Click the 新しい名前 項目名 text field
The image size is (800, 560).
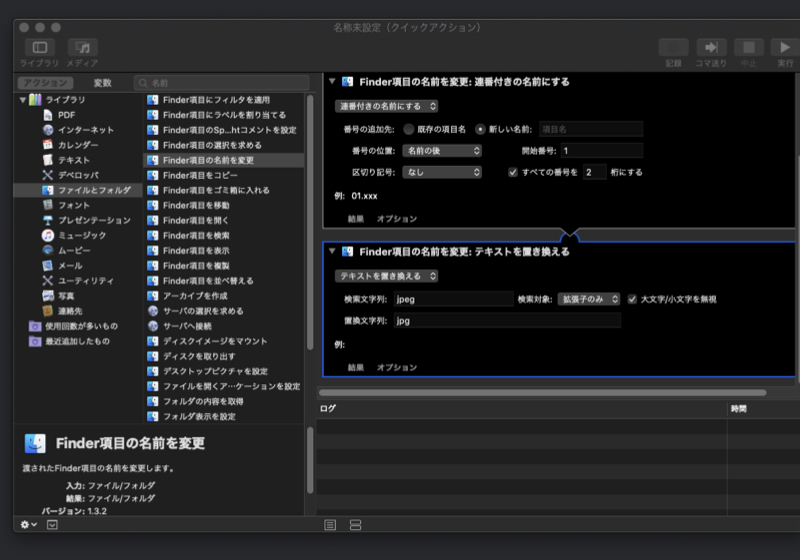591,129
